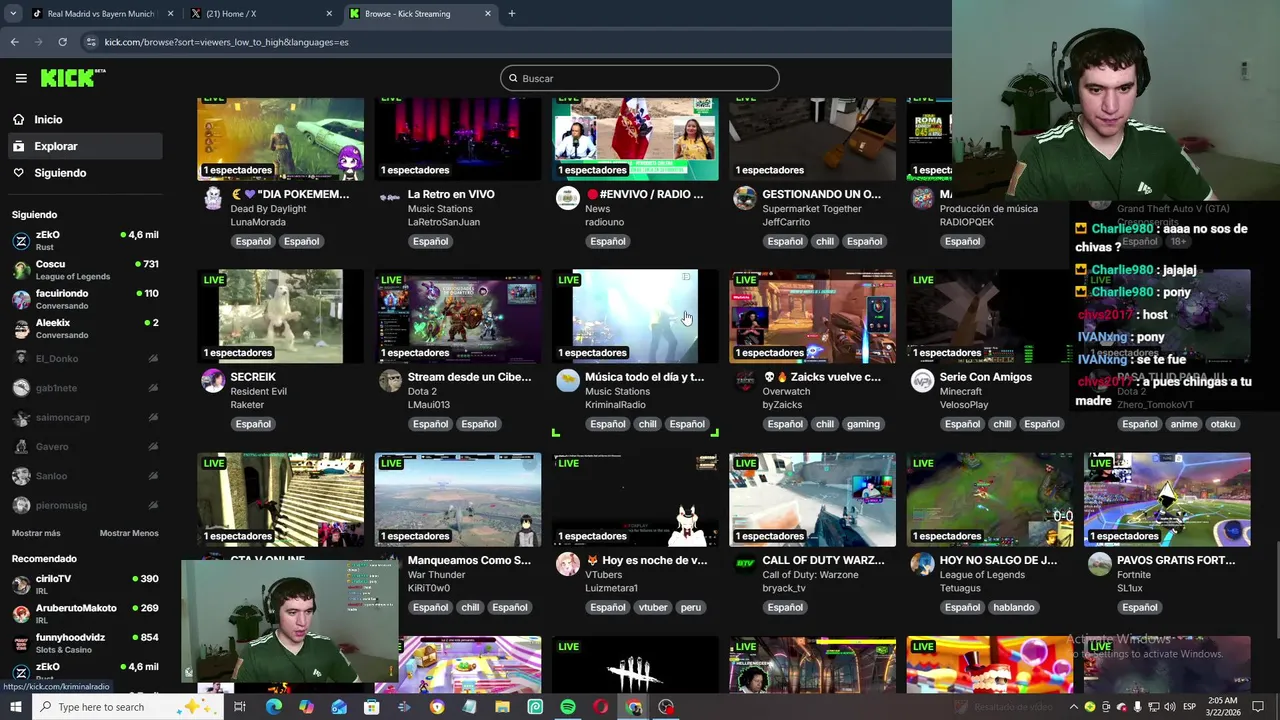Open followed channel Aleekix
Screen dimensions: 1280x720
point(85,328)
